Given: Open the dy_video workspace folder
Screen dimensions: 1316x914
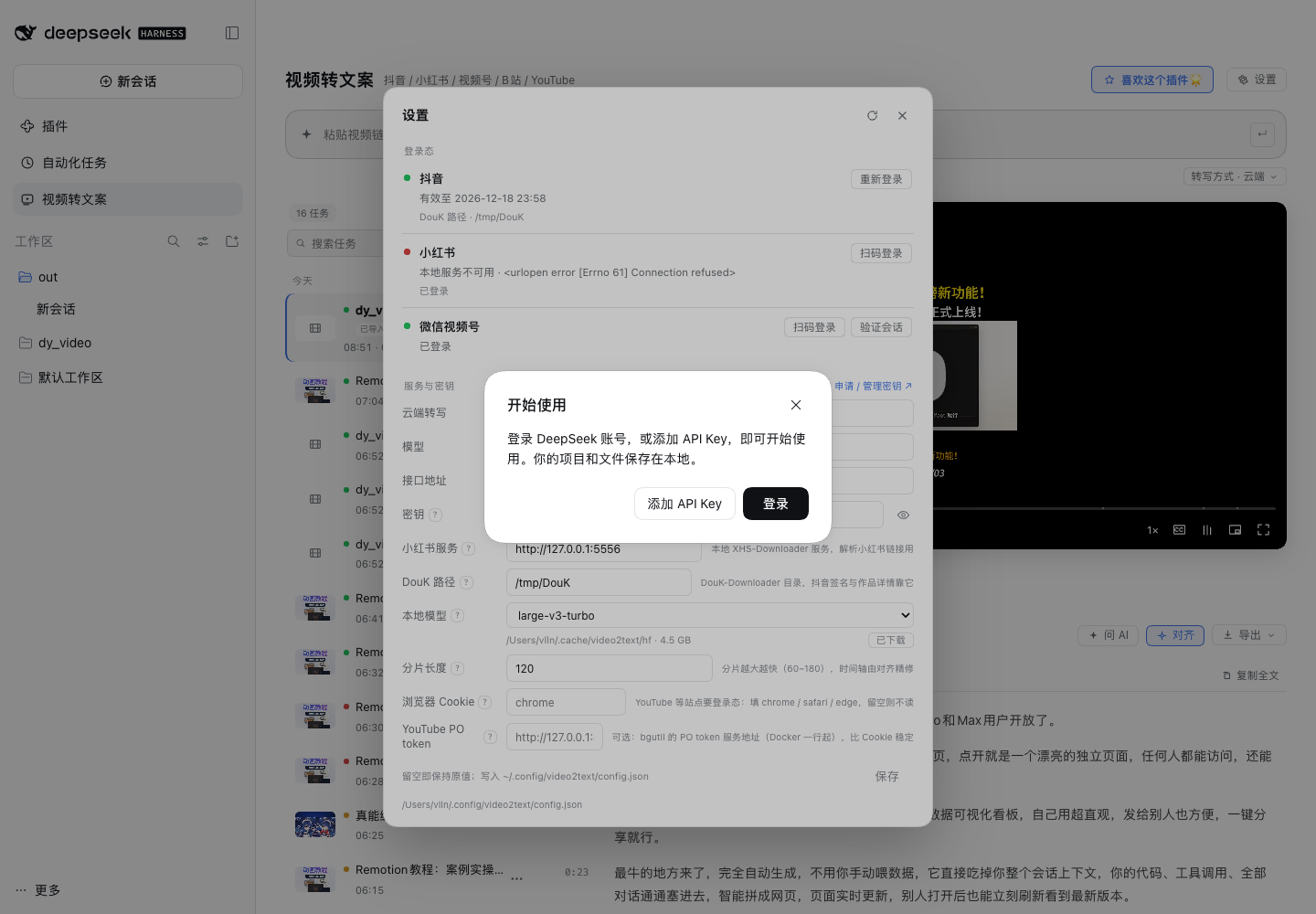Looking at the screenshot, I should click(x=128, y=343).
